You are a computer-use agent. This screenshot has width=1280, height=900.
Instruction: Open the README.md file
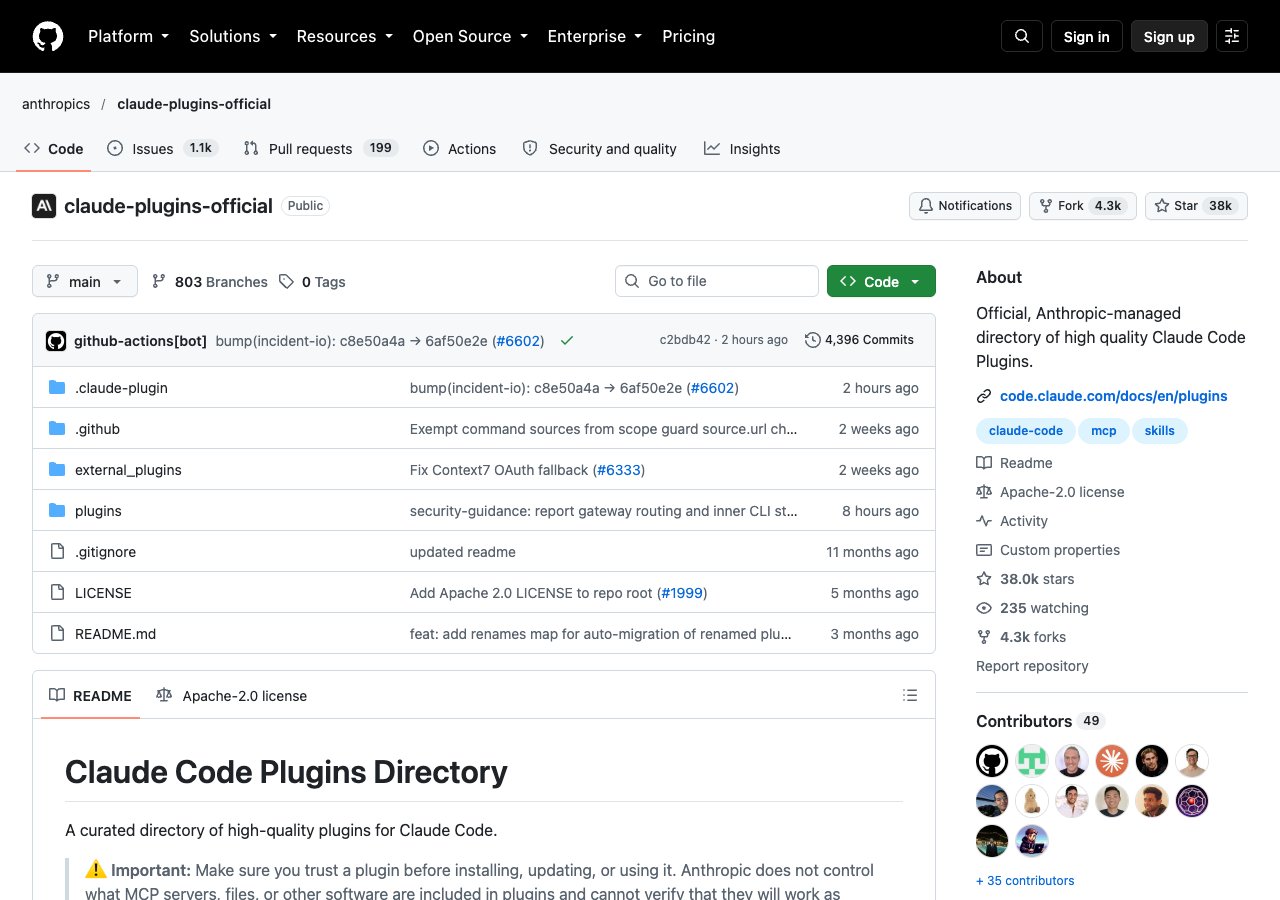[x=115, y=634]
